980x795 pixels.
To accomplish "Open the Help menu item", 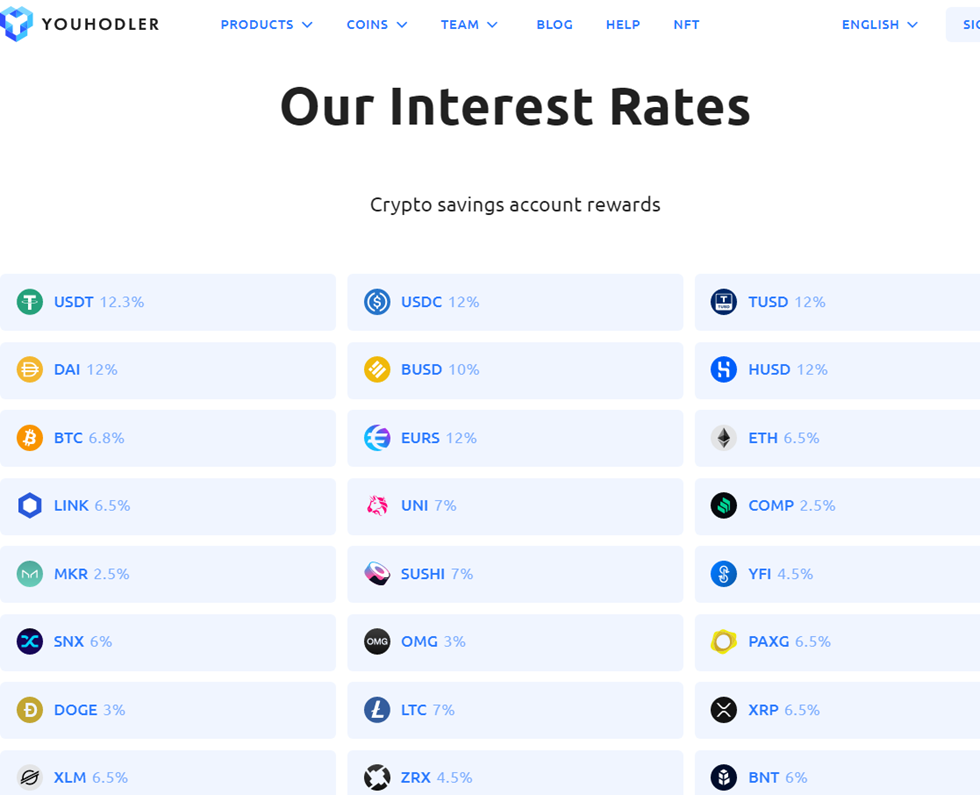I will tap(622, 24).
